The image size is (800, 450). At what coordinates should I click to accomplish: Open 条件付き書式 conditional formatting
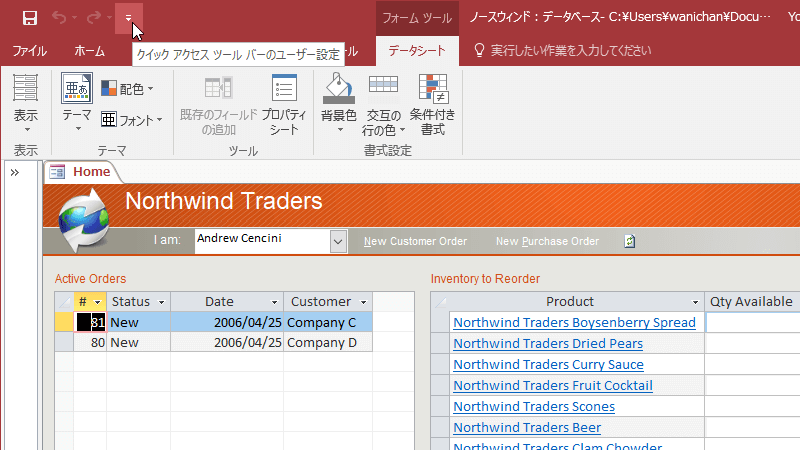tap(433, 105)
